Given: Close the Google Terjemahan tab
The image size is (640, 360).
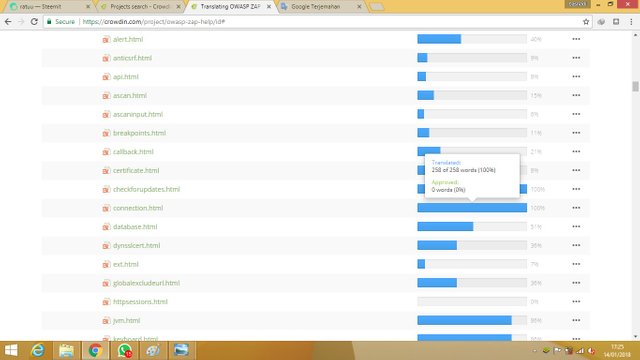Looking at the screenshot, I should [359, 7].
